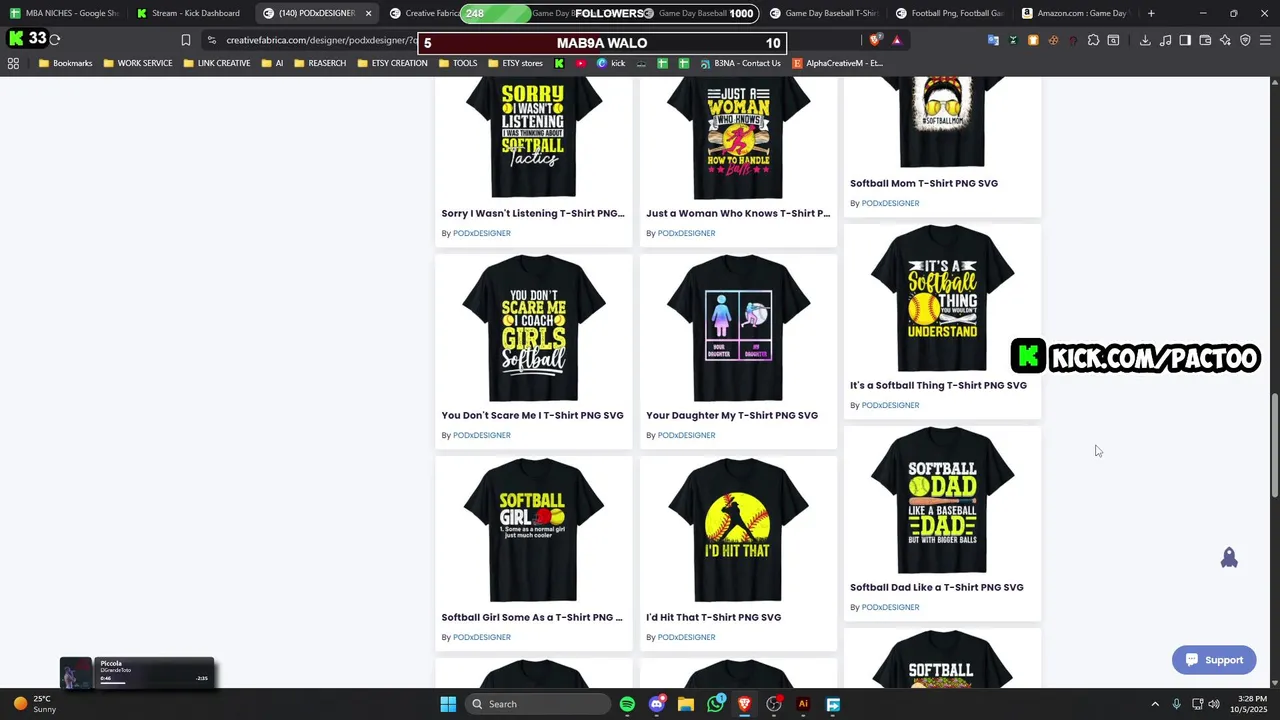Open the ETSY stores bookmarks folder
This screenshot has width=1280, height=720.
(x=515, y=63)
